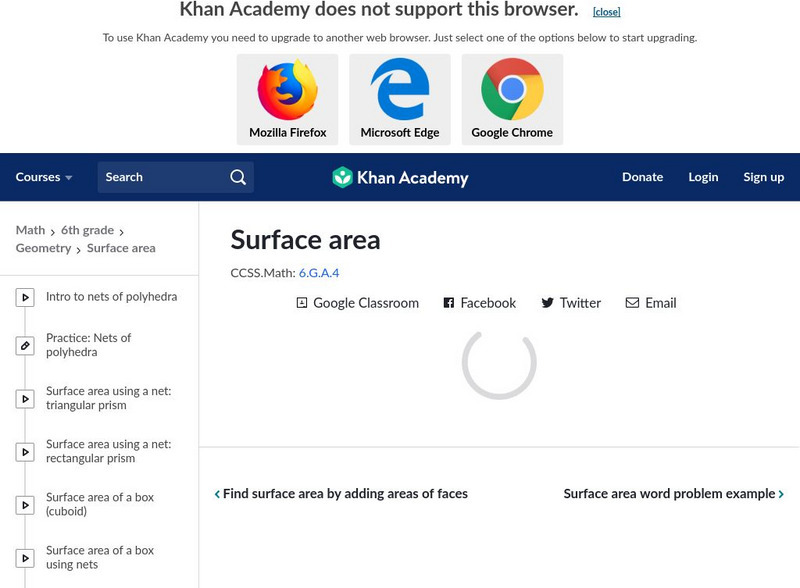
Task: Click inside the Search field
Action: point(160,176)
